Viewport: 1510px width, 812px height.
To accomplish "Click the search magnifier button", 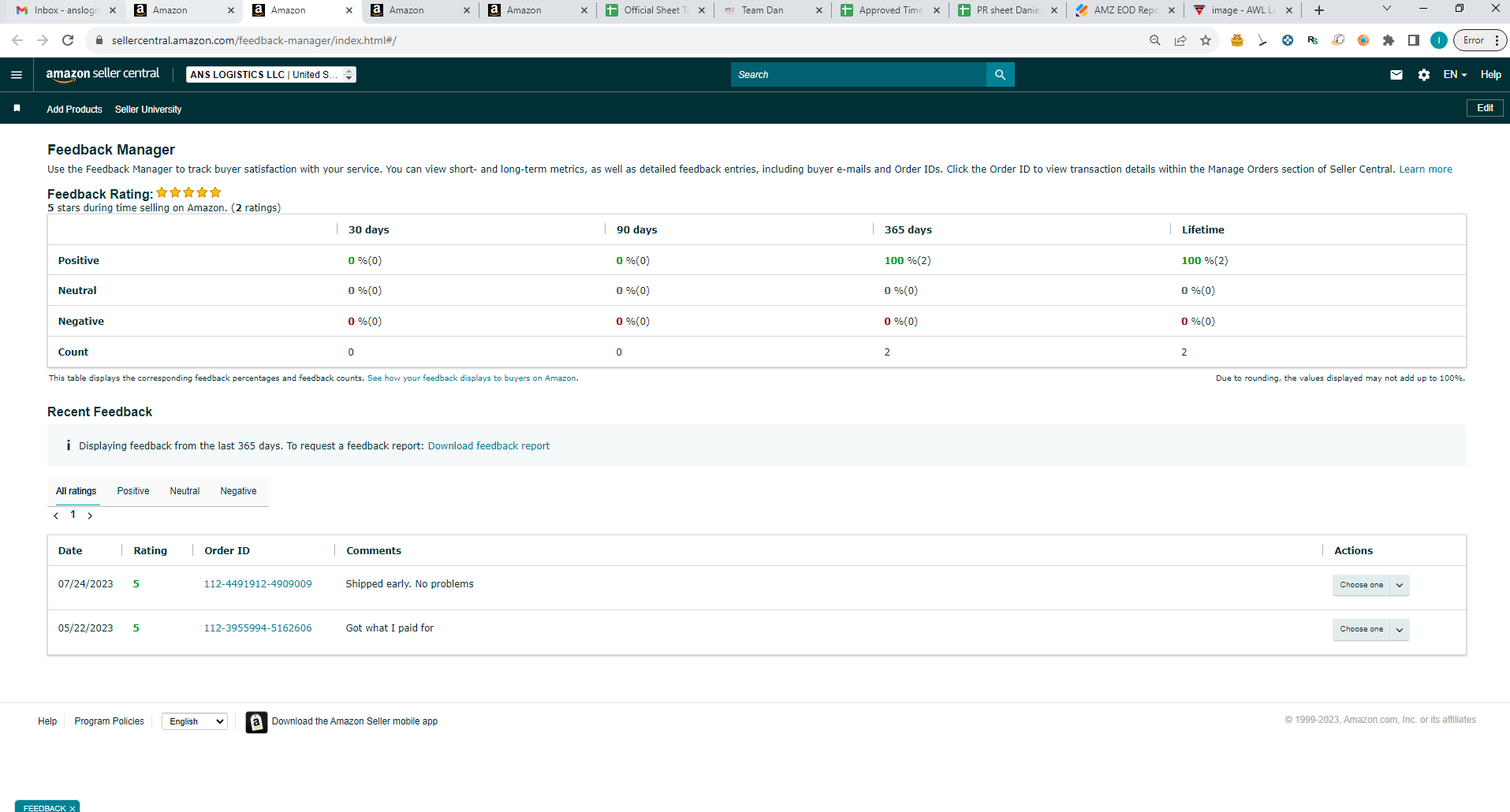I will 1000,75.
